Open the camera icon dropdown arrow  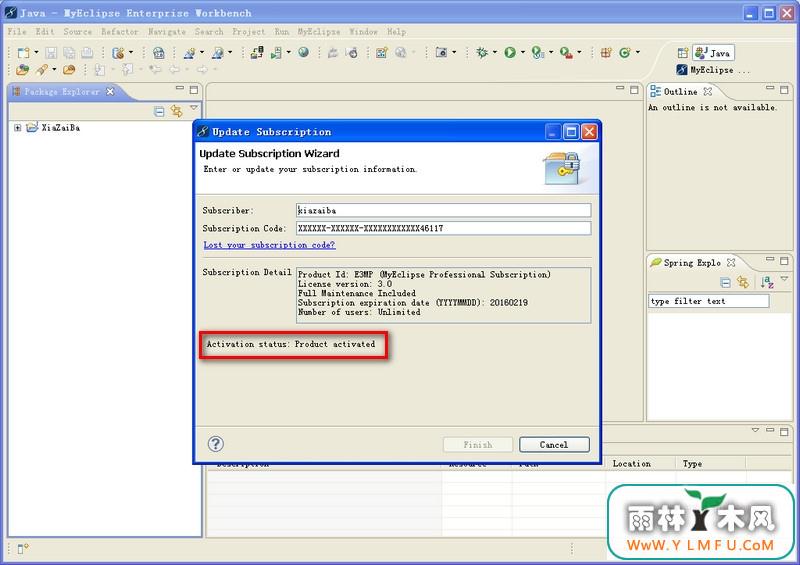(x=454, y=53)
